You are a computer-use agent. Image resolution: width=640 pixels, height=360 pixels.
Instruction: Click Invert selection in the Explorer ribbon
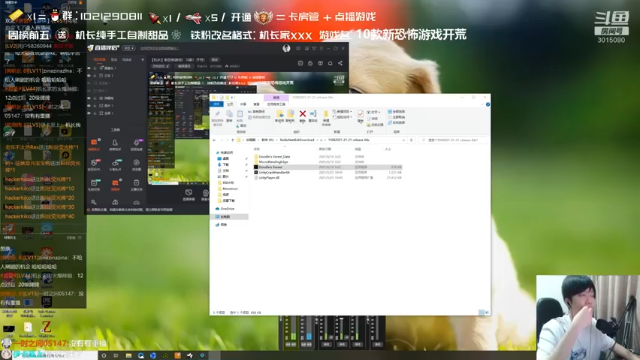click(x=396, y=122)
